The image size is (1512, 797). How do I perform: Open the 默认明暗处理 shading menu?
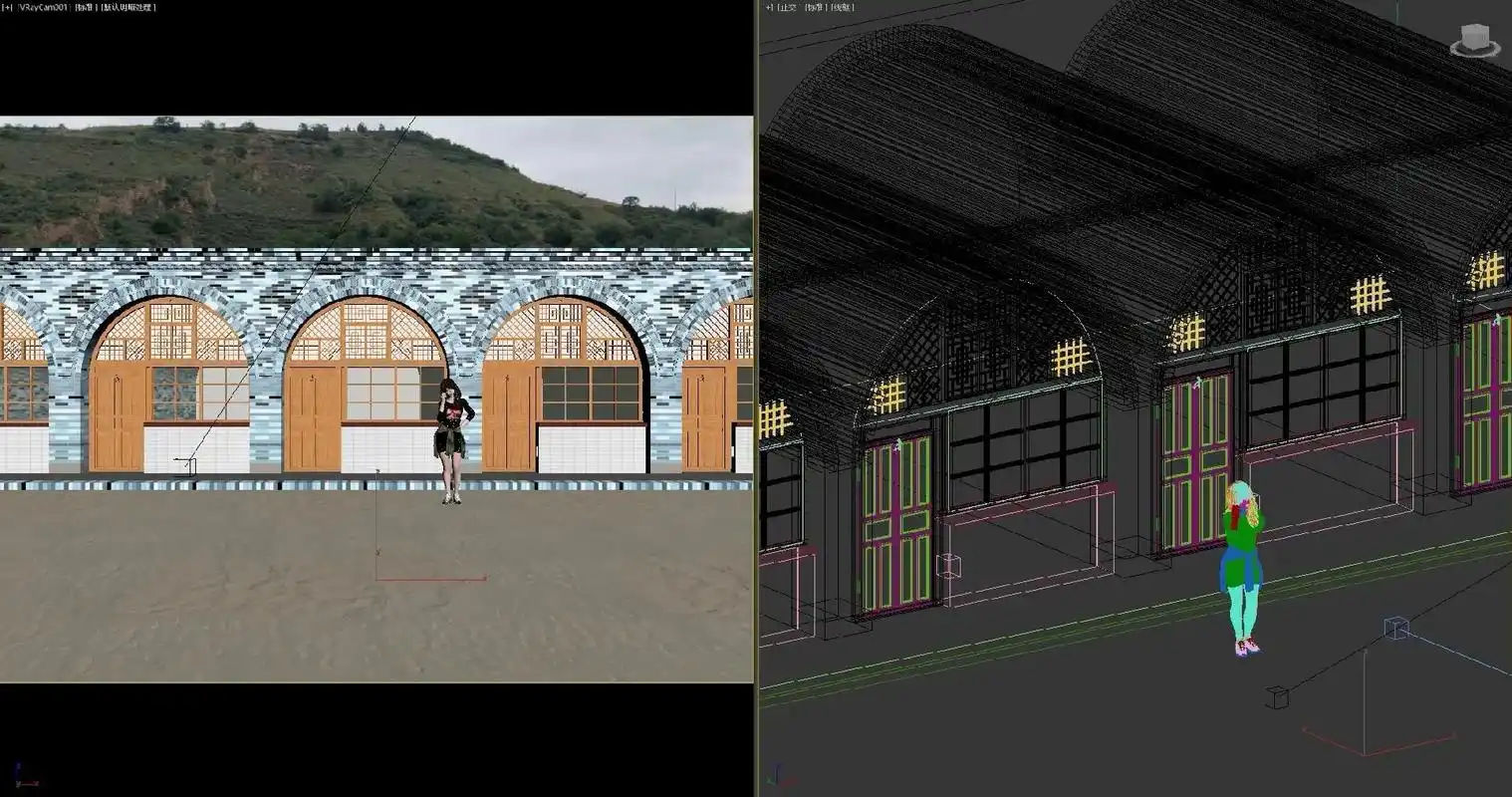point(127,7)
